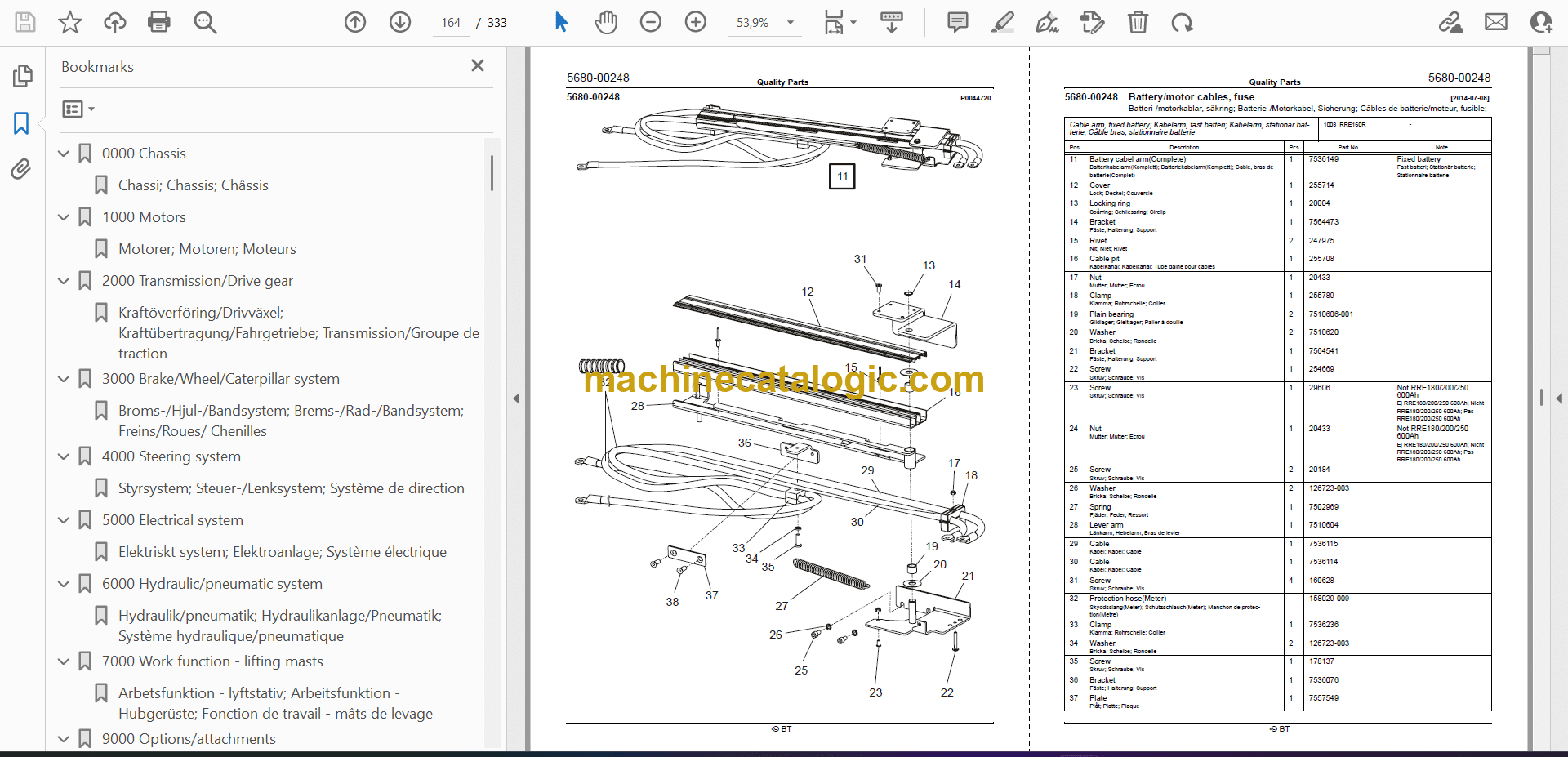Collapse the 0000 Chassis bookmark

64,154
